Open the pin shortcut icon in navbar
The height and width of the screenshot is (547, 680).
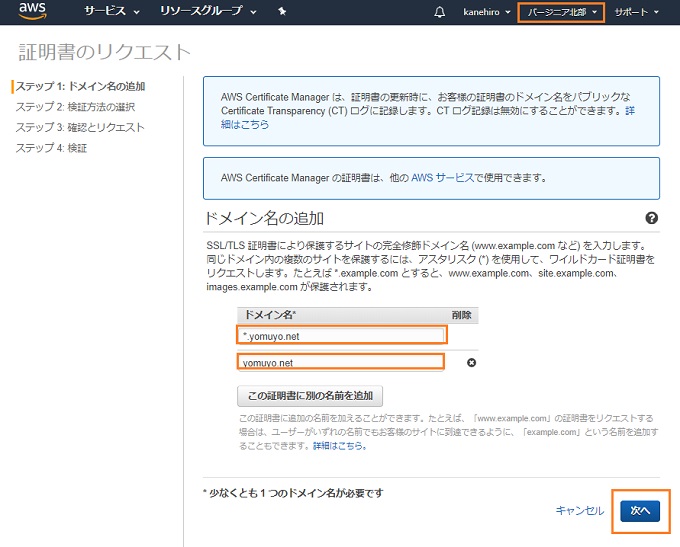[x=282, y=11]
